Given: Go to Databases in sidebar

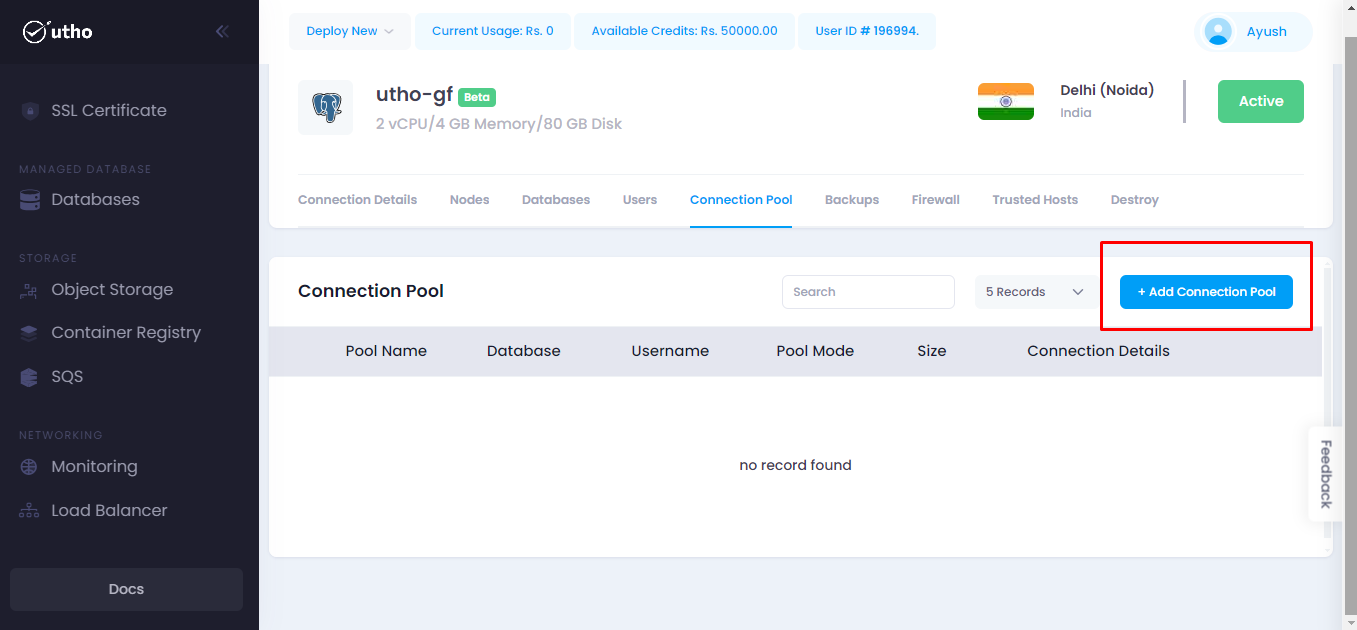Looking at the screenshot, I should click(x=96, y=200).
